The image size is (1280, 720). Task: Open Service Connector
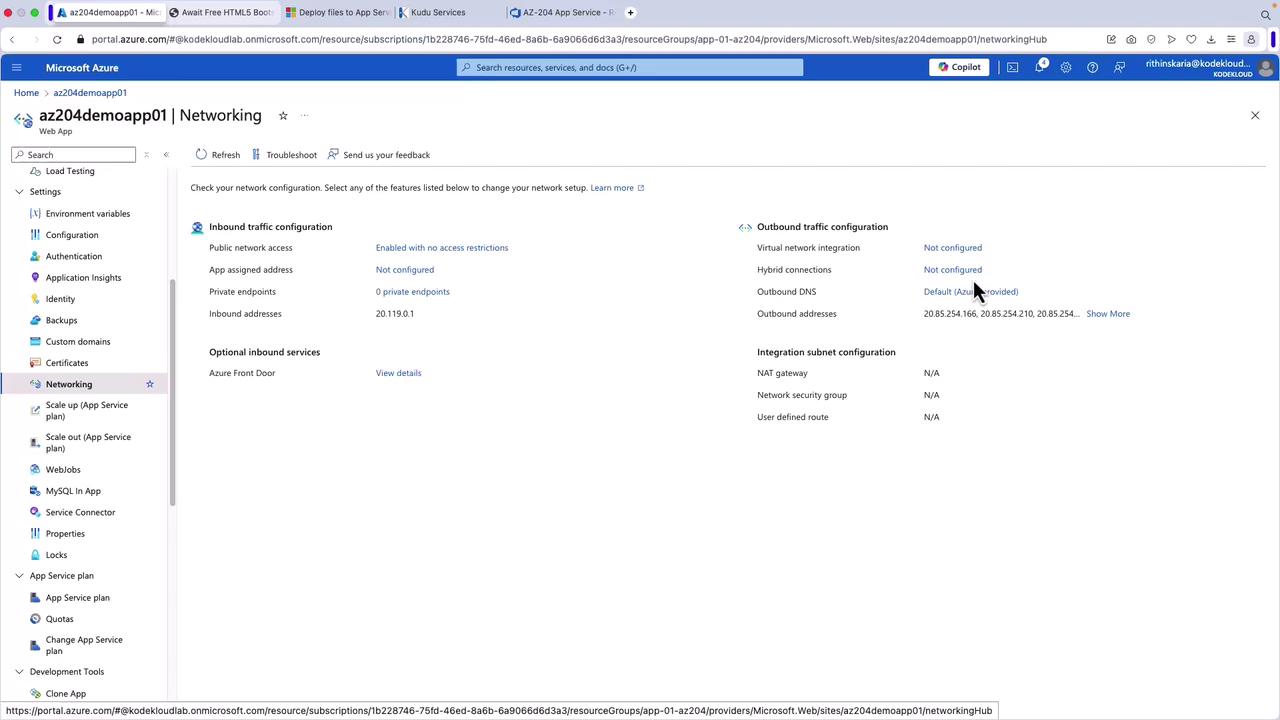(x=80, y=512)
